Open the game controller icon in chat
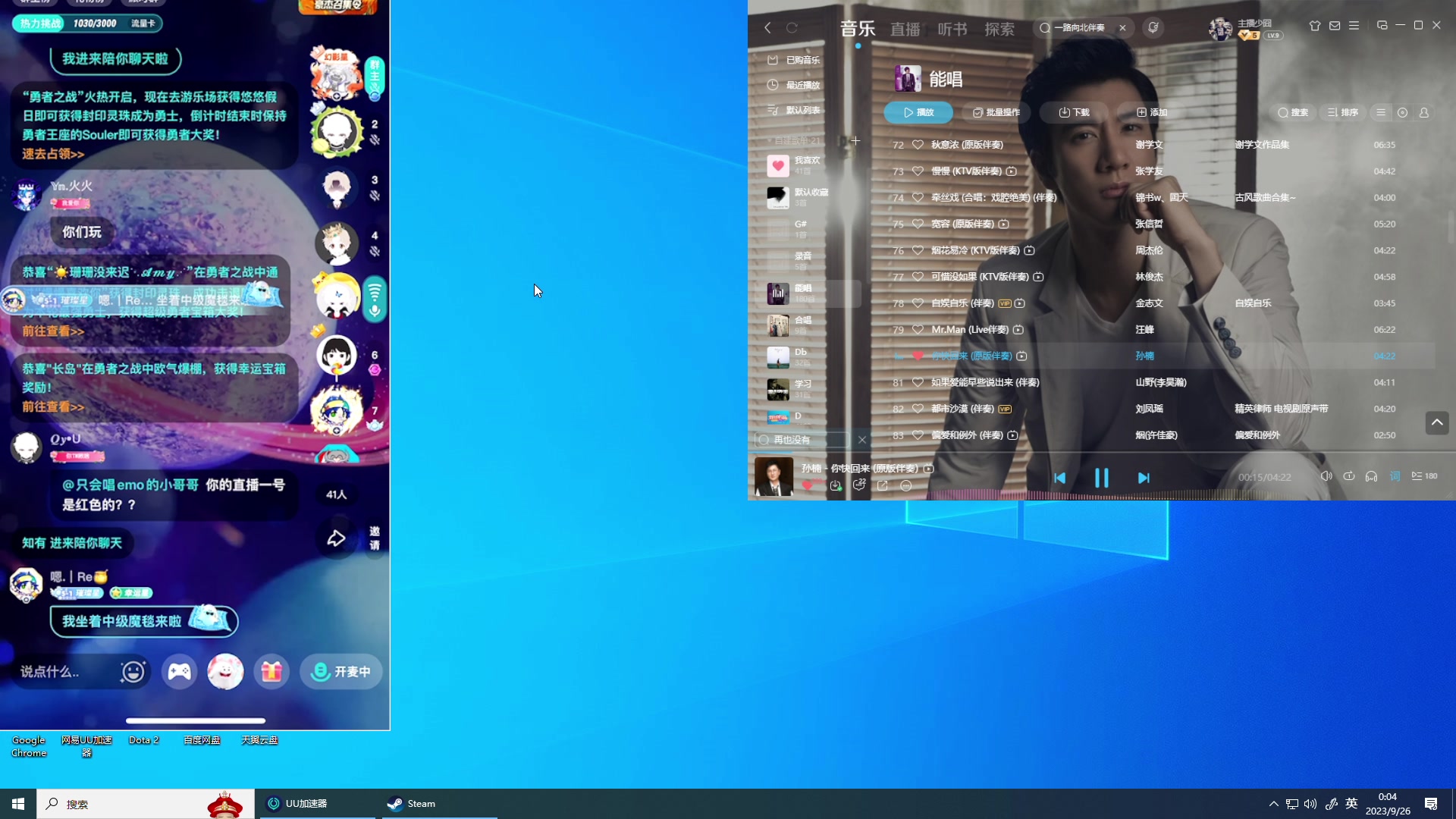The image size is (1456, 819). [179, 672]
